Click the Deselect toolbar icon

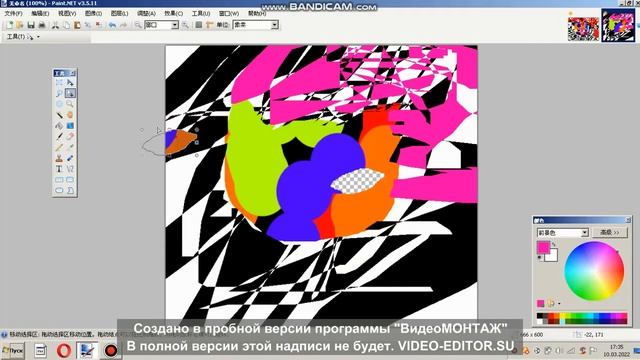tap(99, 25)
